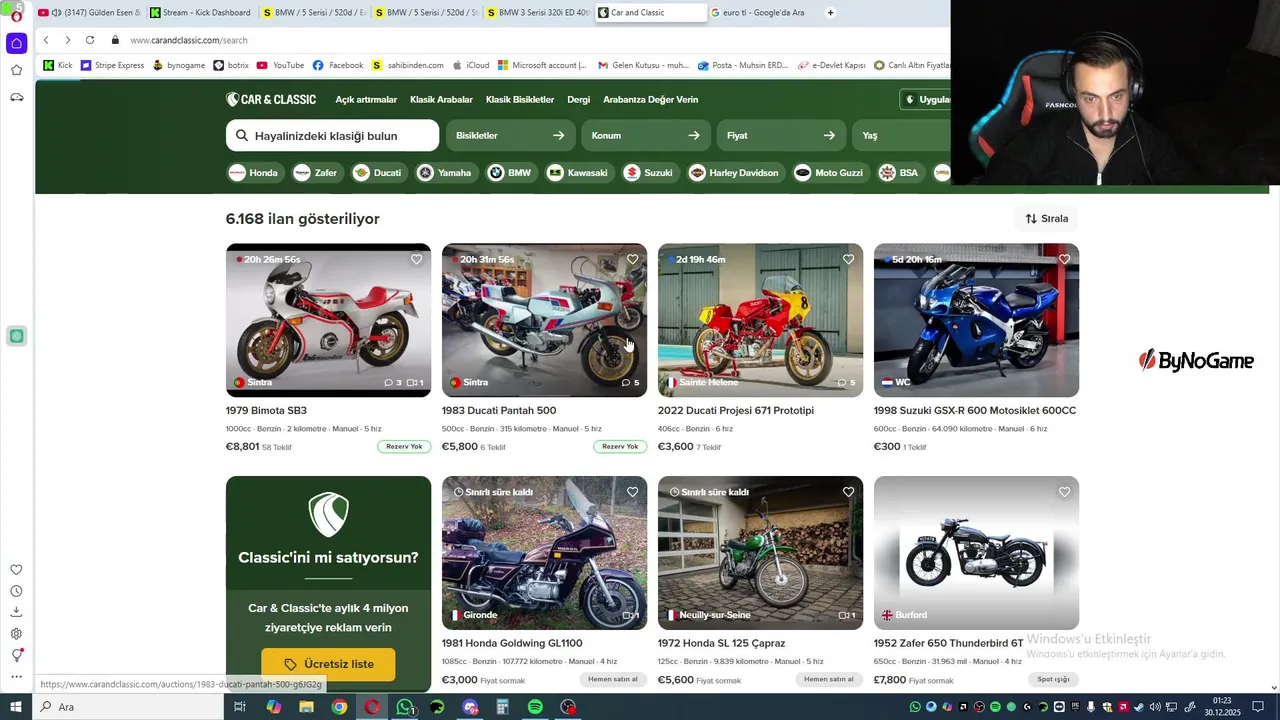Click the search field Hayalinizdeki klasiği bulun

tap(332, 135)
